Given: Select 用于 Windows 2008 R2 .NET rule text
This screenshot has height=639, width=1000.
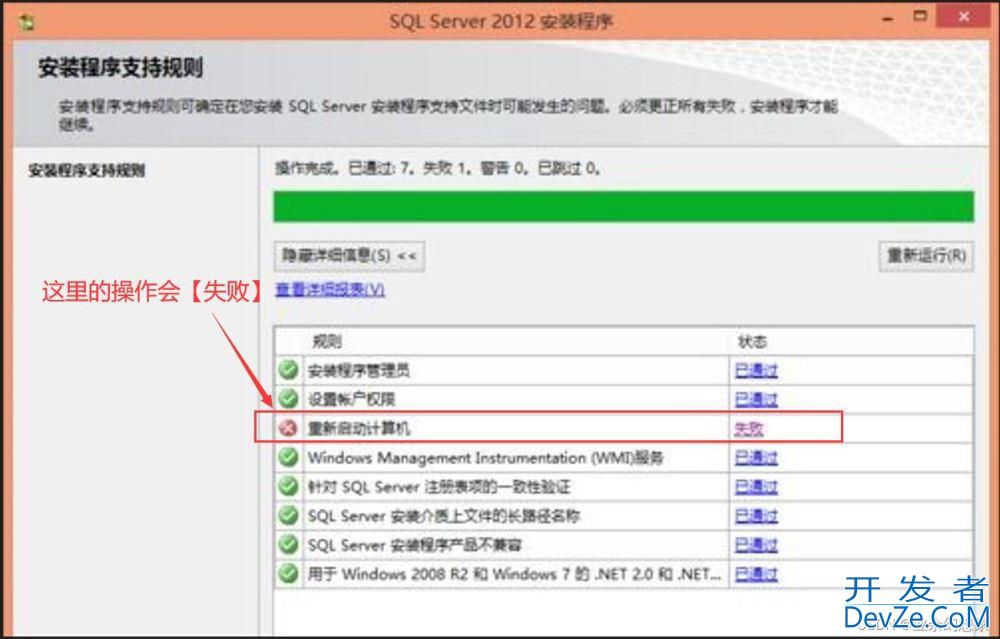Looking at the screenshot, I should (514, 575).
